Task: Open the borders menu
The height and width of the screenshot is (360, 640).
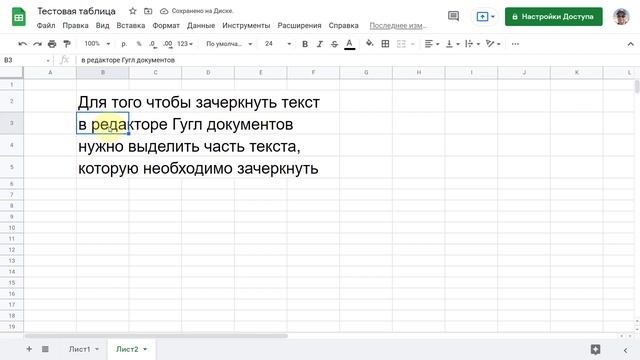Action: pos(385,44)
